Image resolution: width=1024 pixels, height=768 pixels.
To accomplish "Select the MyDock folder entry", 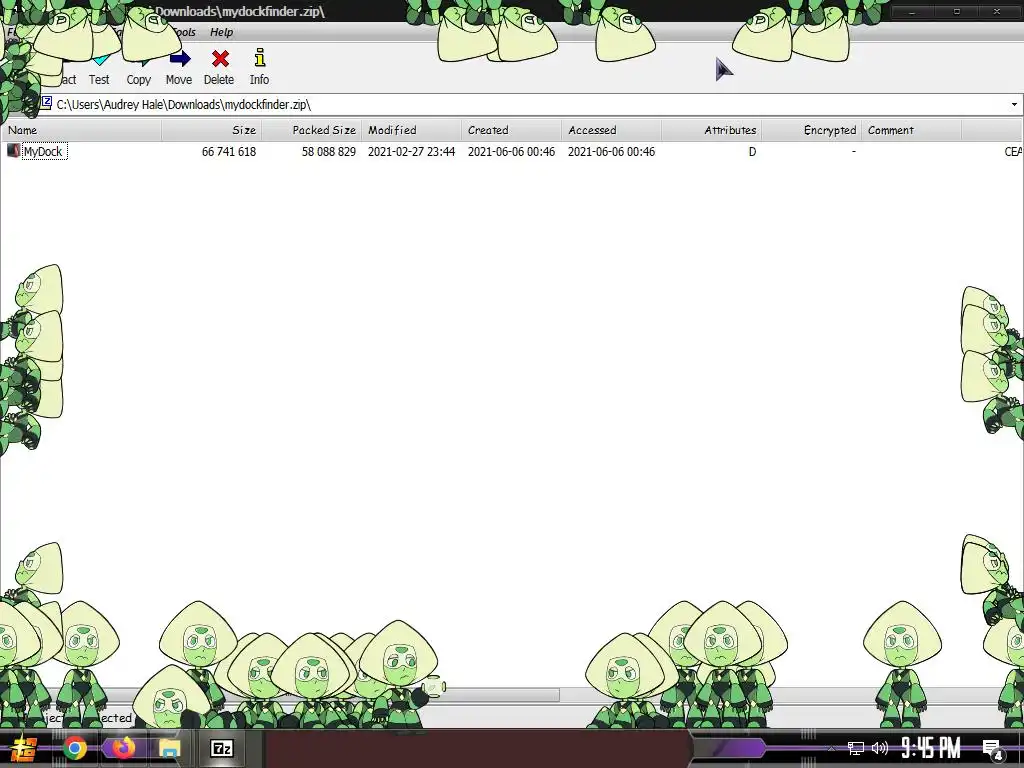I will click(44, 152).
